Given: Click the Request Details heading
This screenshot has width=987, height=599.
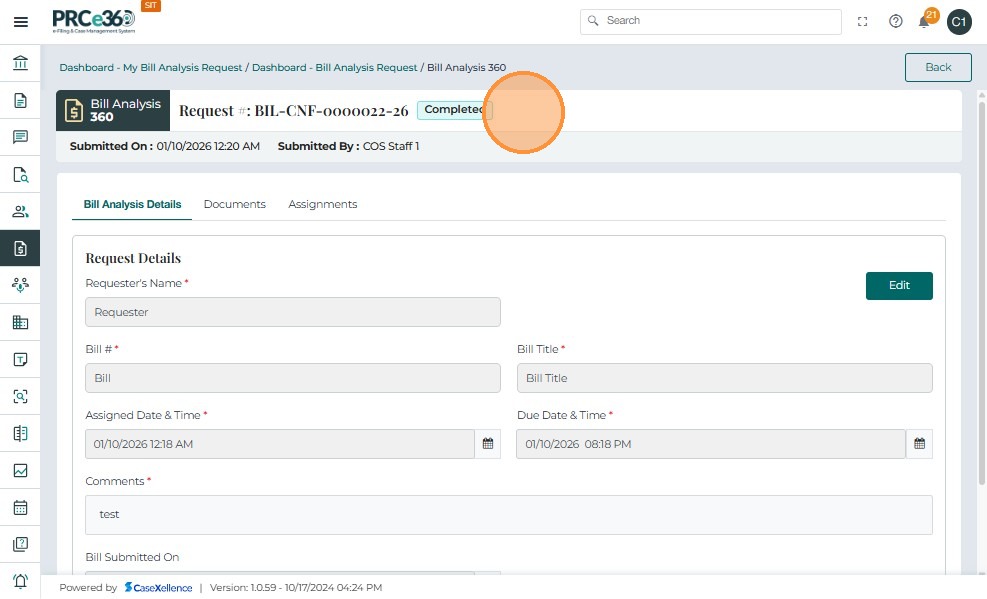Looking at the screenshot, I should 133,258.
